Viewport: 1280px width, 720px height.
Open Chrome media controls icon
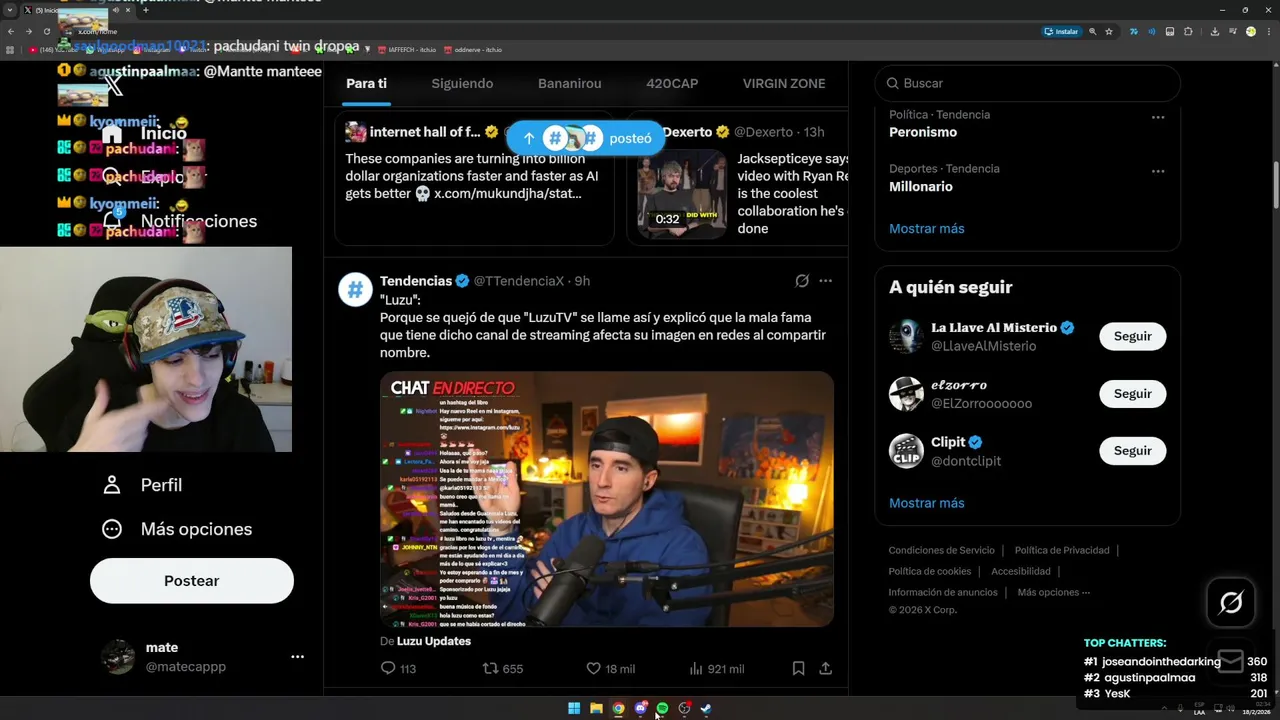click(1231, 31)
